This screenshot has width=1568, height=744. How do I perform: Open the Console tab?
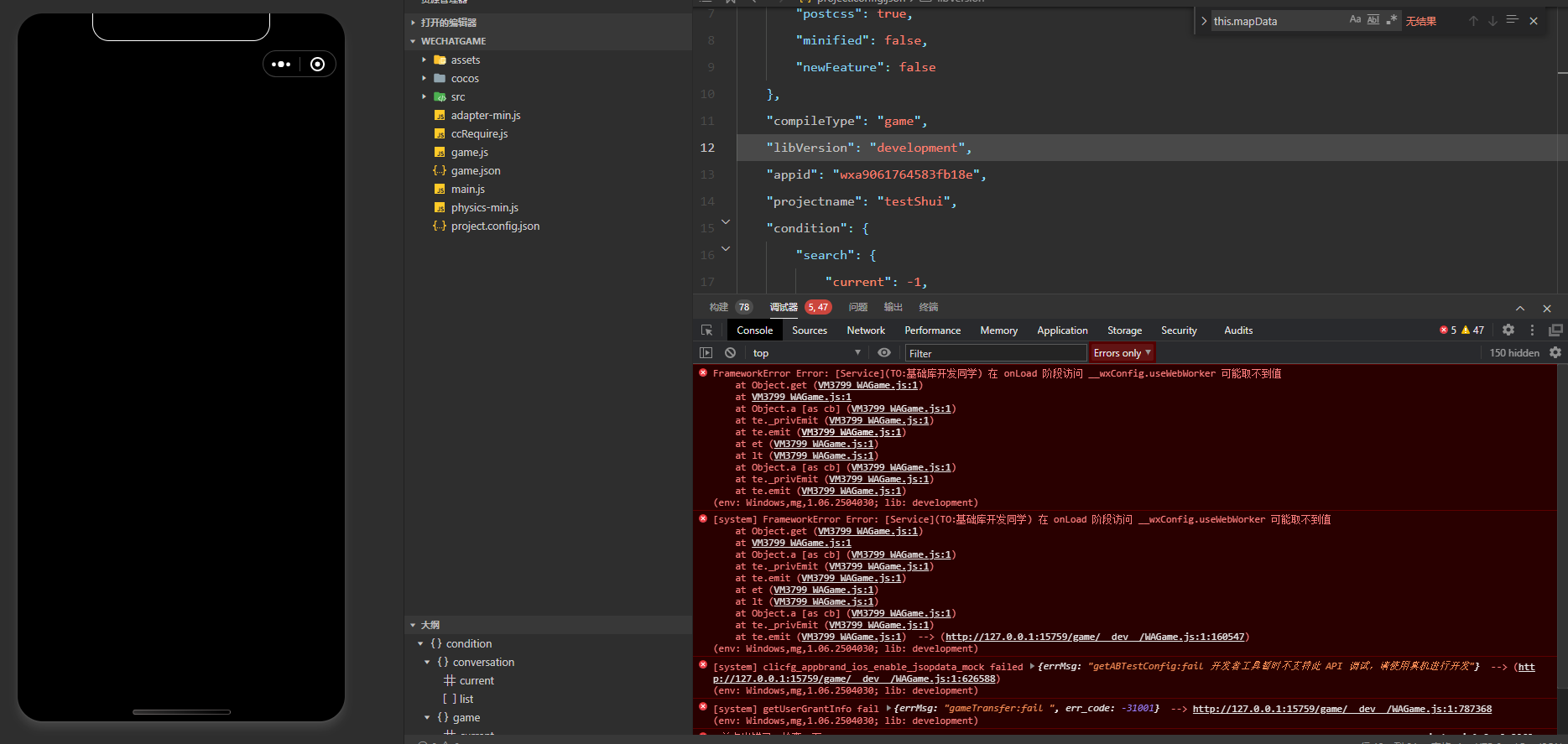[755, 330]
